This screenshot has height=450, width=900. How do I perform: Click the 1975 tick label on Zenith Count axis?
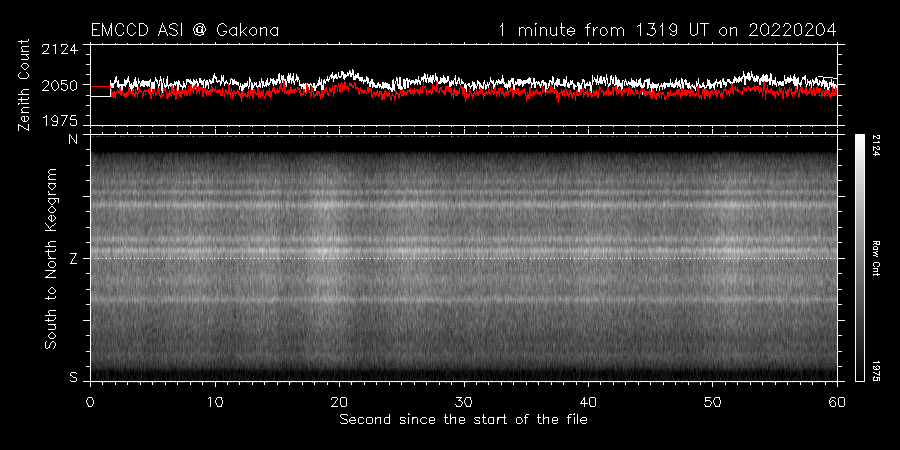(x=60, y=121)
